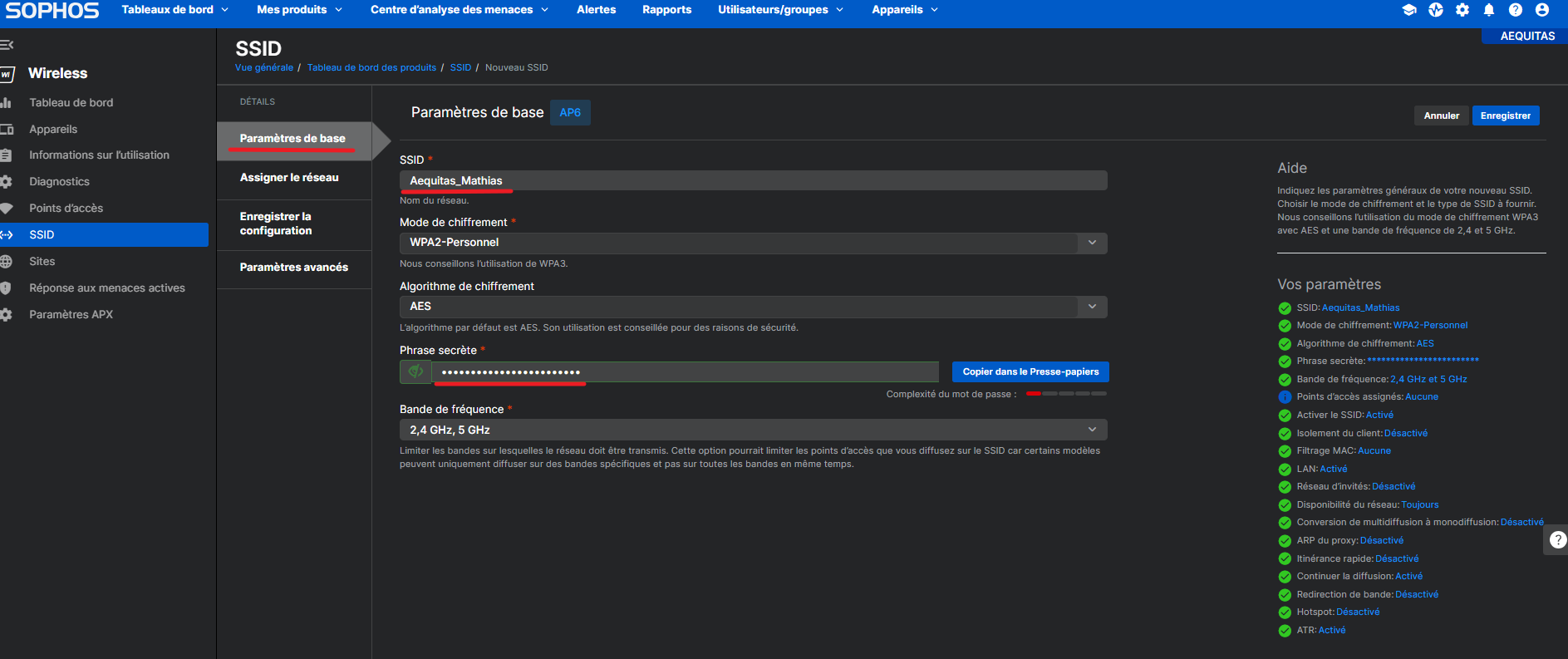Follow the SSID breadcrumb link
This screenshot has height=659, width=1568.
460,67
